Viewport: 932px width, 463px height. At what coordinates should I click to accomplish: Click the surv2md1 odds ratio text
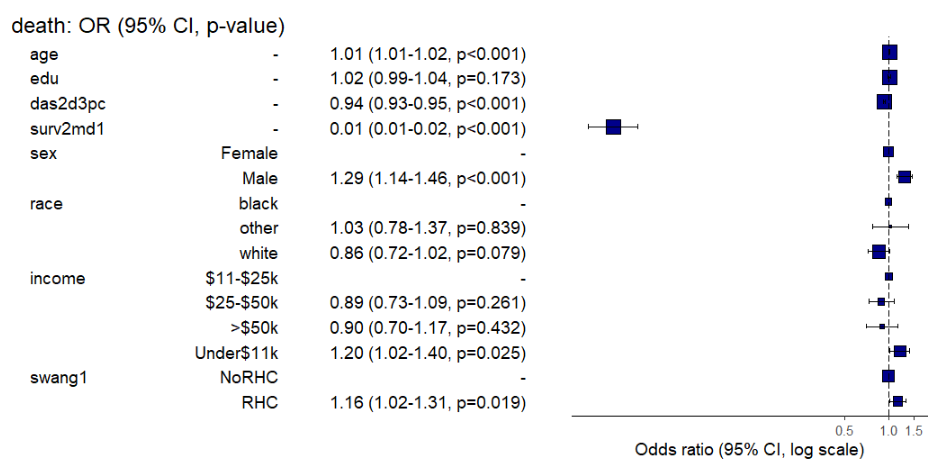pyautogui.click(x=427, y=128)
